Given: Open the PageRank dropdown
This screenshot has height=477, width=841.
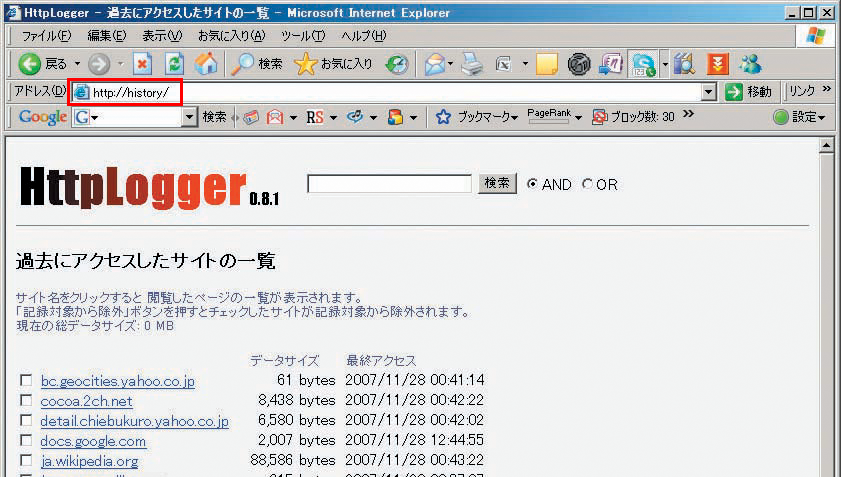Looking at the screenshot, I should coord(578,118).
